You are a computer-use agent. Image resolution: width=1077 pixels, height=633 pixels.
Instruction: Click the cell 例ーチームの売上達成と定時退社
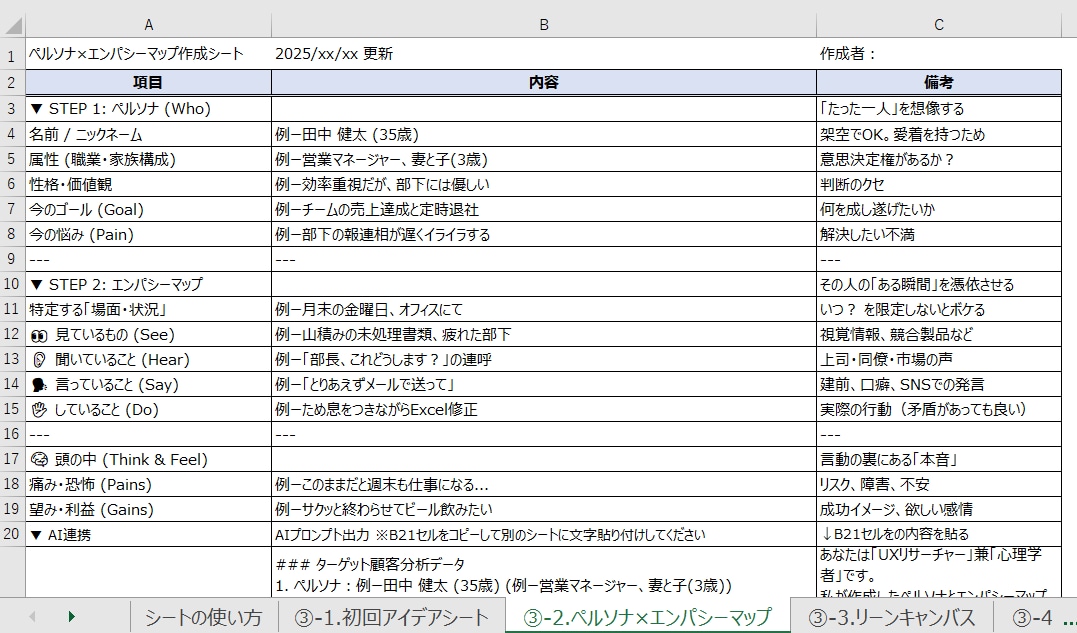coord(543,209)
